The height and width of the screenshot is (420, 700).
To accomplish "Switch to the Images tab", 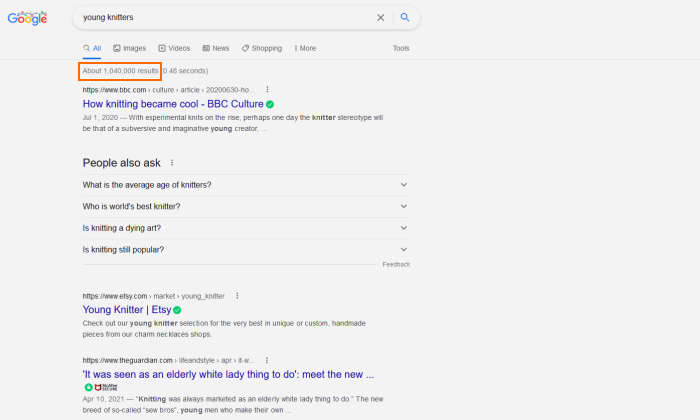I will click(129, 48).
